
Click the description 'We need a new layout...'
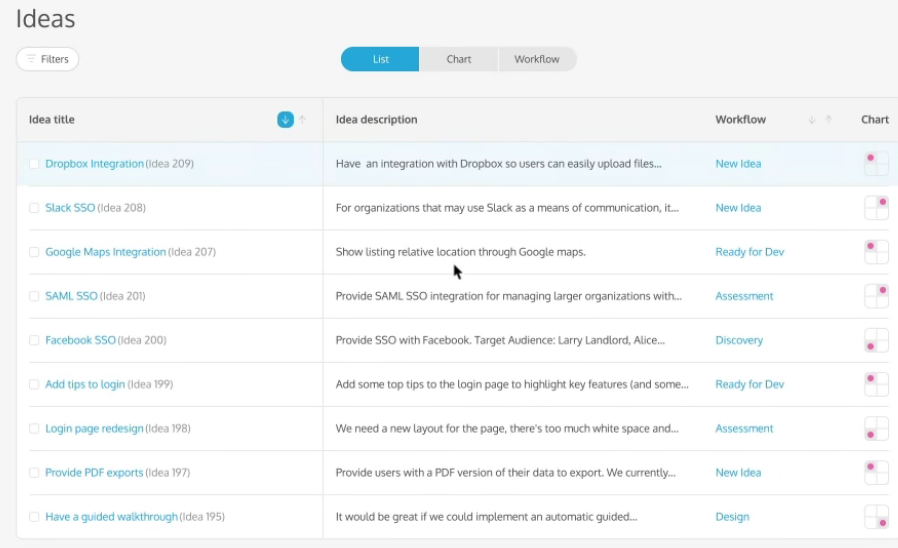[x=507, y=428]
